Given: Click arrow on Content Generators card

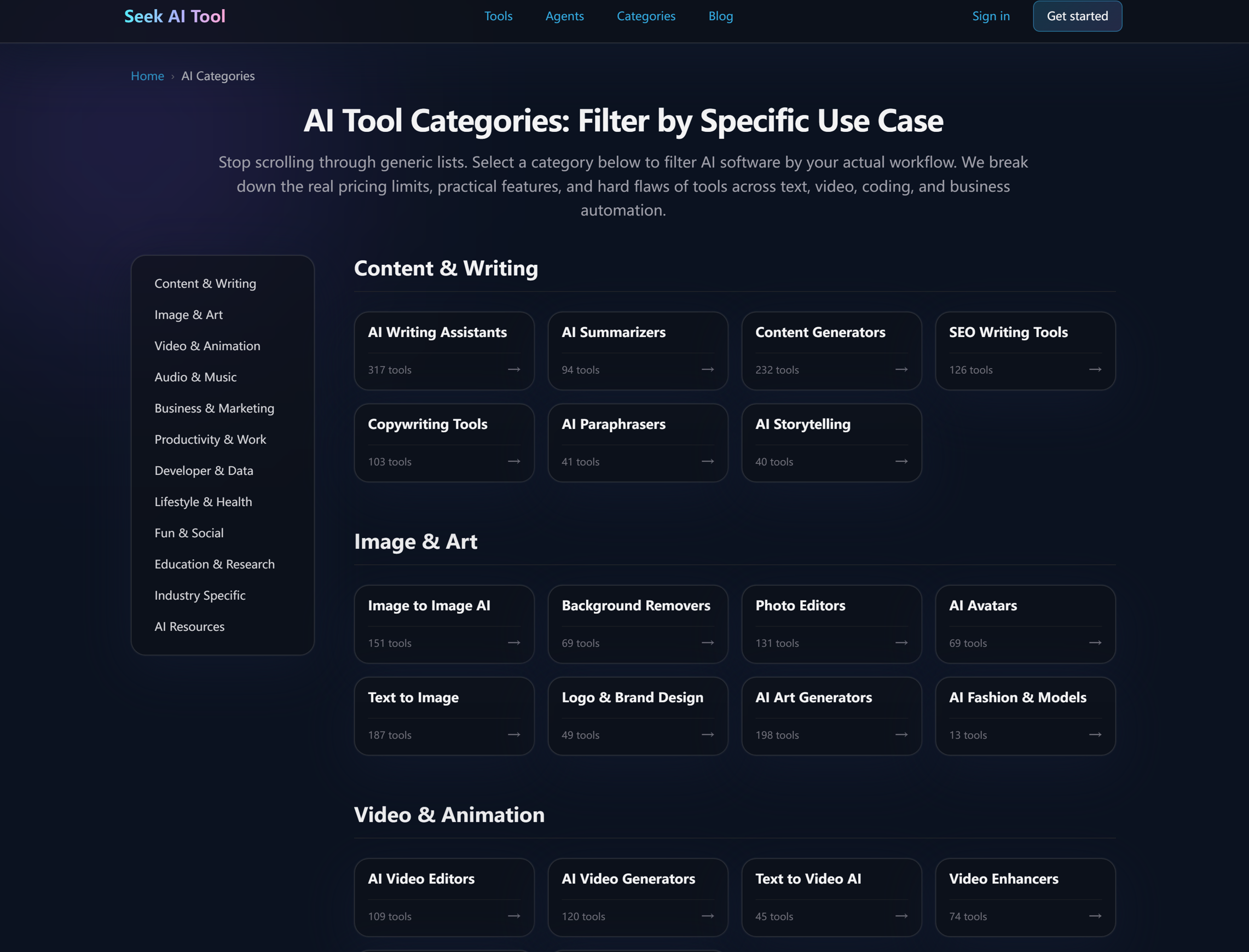Looking at the screenshot, I should pyautogui.click(x=901, y=369).
